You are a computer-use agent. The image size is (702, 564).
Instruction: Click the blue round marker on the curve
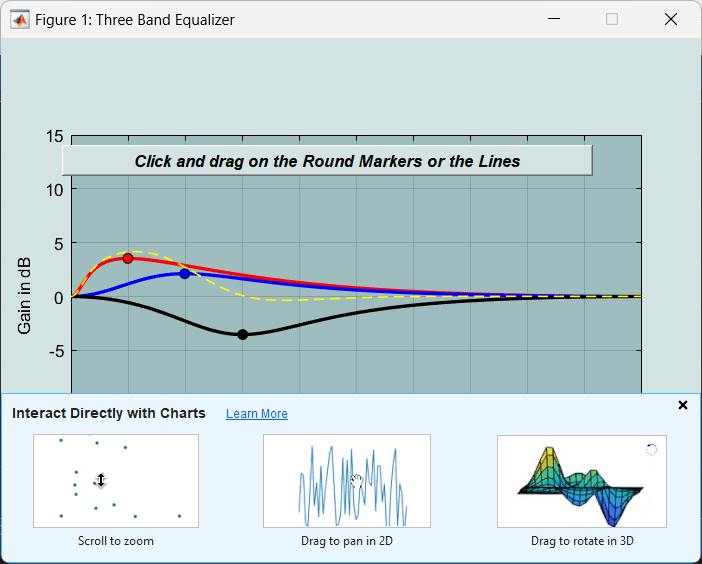(185, 273)
